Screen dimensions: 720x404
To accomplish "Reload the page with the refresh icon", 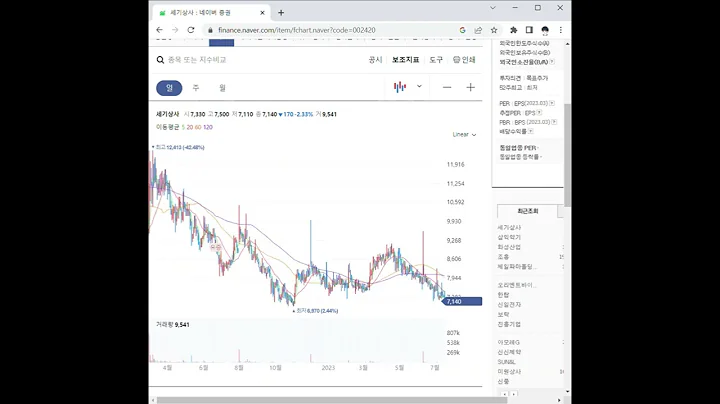I will [x=191, y=30].
